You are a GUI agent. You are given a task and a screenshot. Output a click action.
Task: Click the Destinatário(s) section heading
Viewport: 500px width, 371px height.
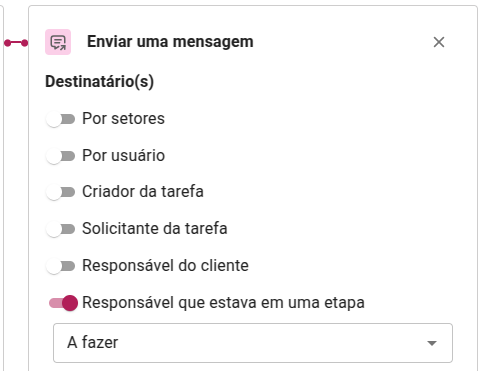[x=100, y=82]
